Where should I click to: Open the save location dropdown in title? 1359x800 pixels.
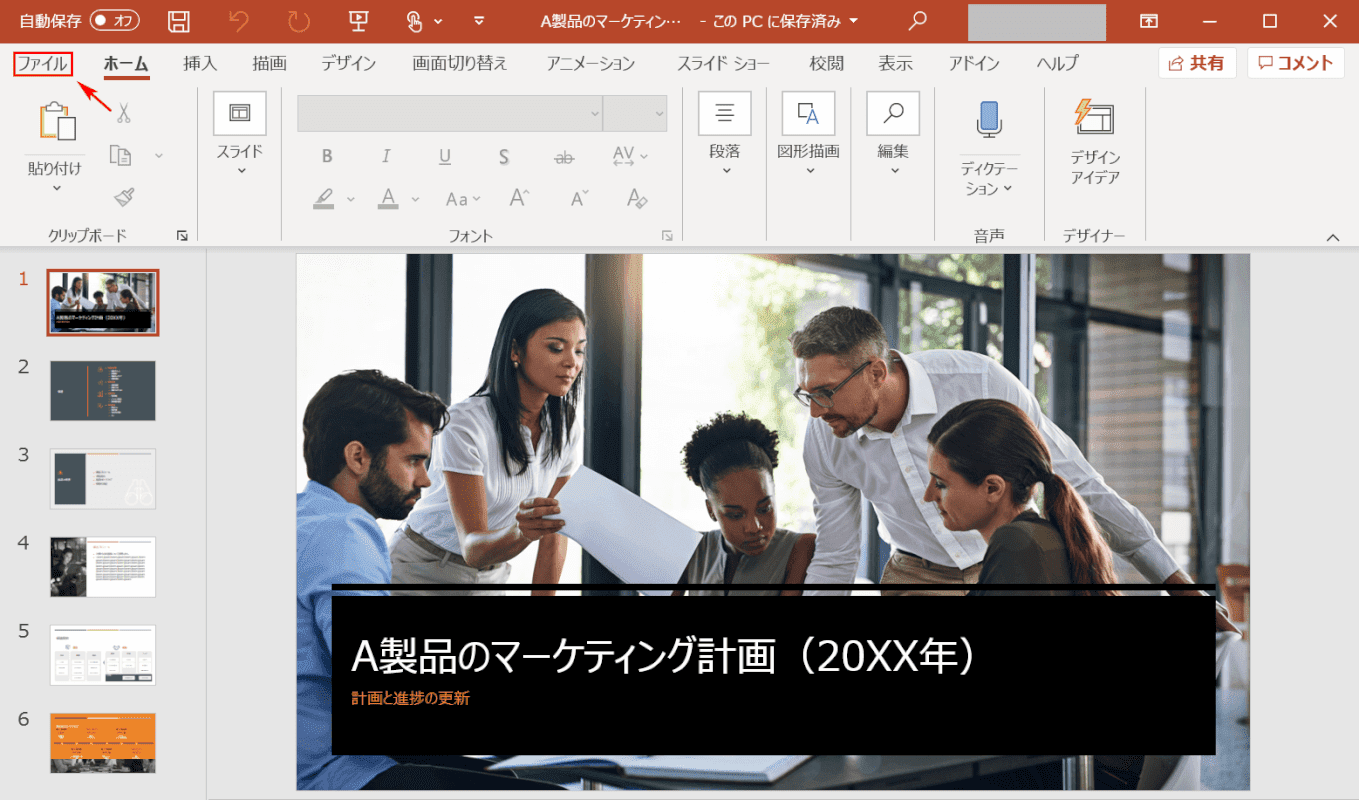pyautogui.click(x=852, y=21)
